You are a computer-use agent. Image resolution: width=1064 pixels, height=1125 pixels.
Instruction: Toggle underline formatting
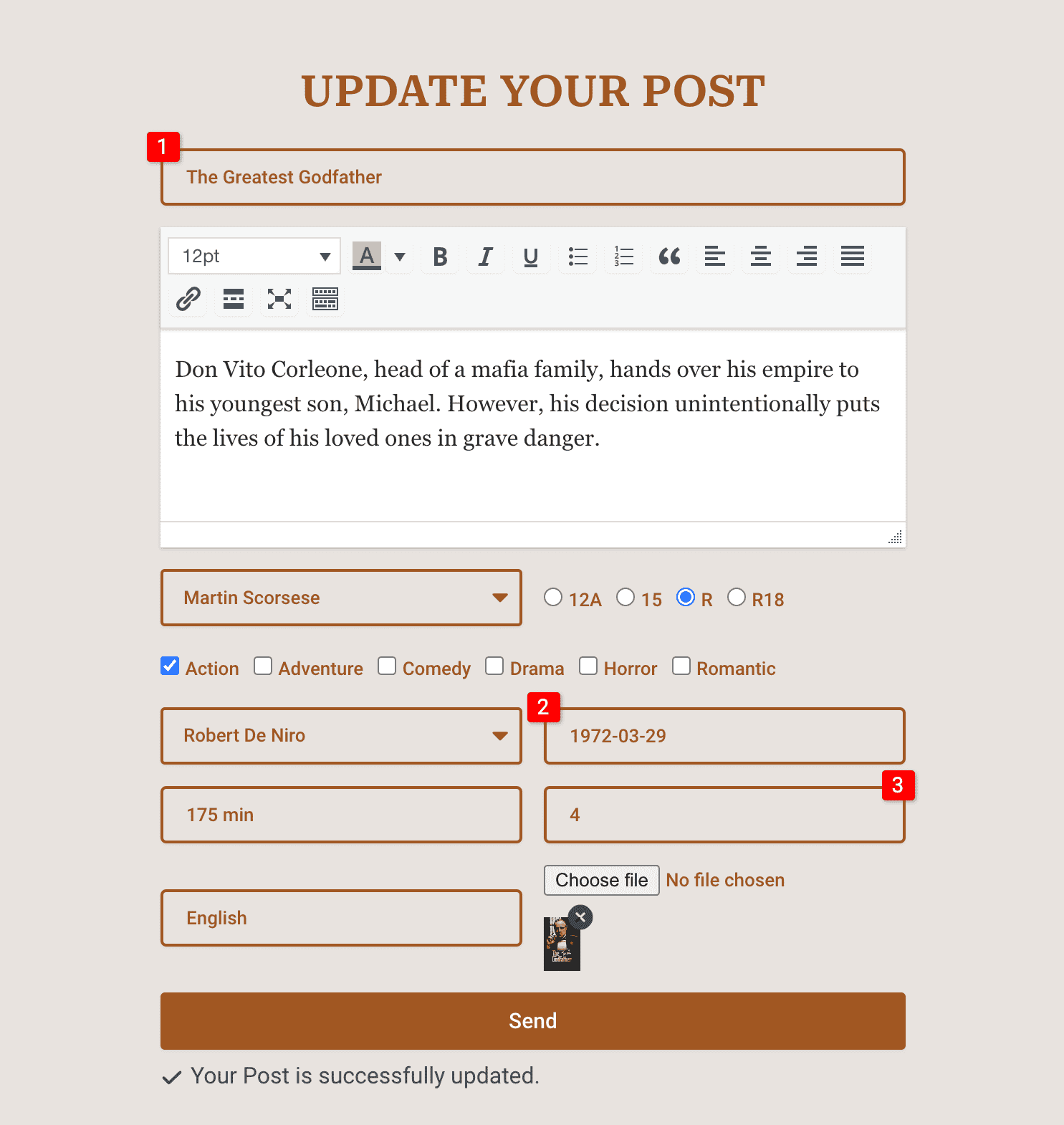click(531, 257)
